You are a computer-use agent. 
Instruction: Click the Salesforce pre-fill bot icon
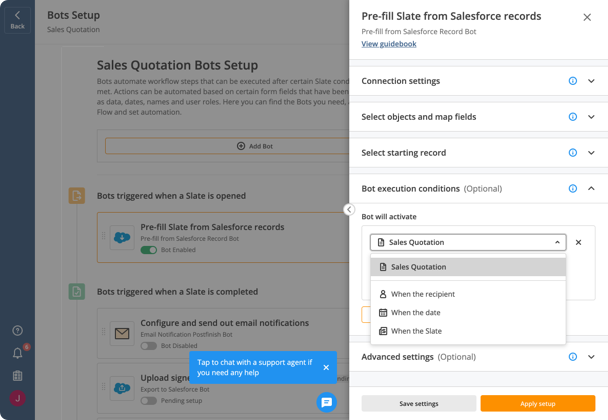coord(122,237)
